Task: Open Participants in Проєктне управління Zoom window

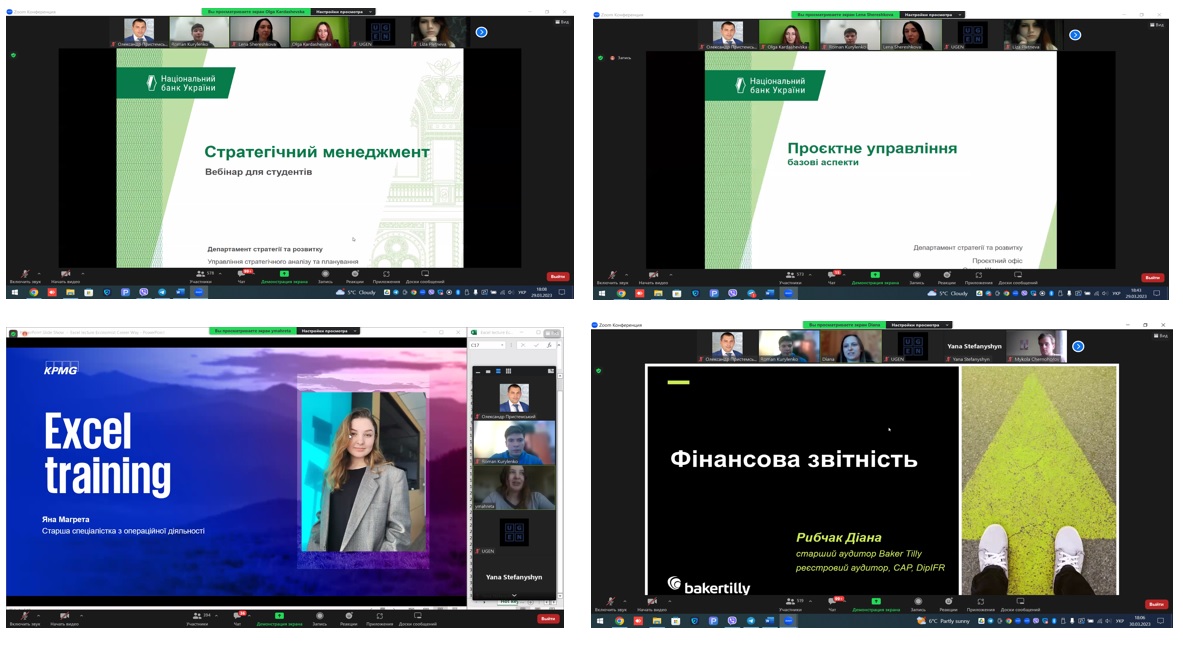Action: point(791,277)
